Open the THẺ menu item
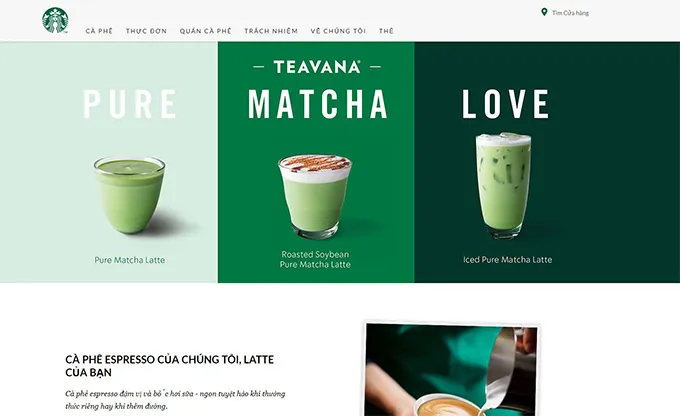 click(x=386, y=31)
